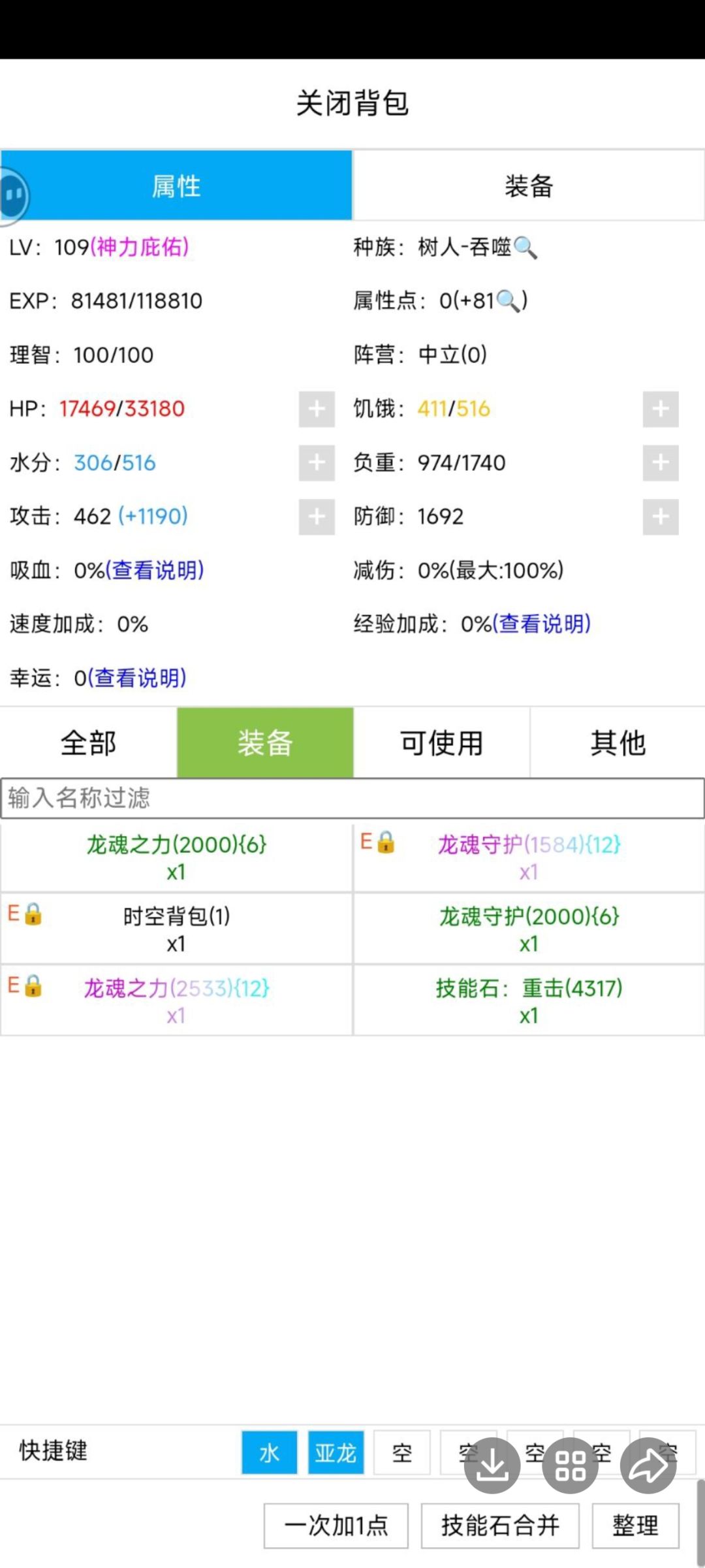705x1568 pixels.
Task: Tap the plus icon next to 防御
Action: click(660, 517)
